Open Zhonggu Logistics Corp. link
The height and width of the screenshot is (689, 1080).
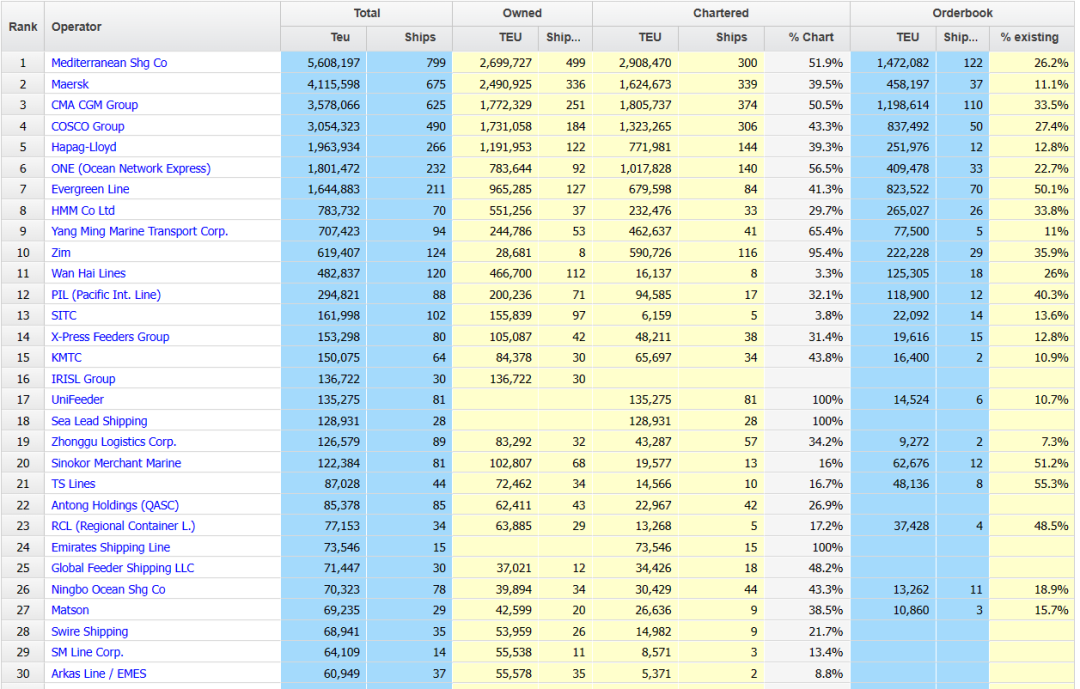[x=114, y=441]
